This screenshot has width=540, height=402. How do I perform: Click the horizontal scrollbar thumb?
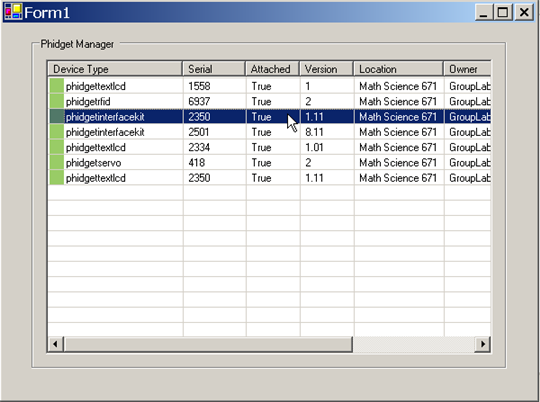tap(208, 344)
